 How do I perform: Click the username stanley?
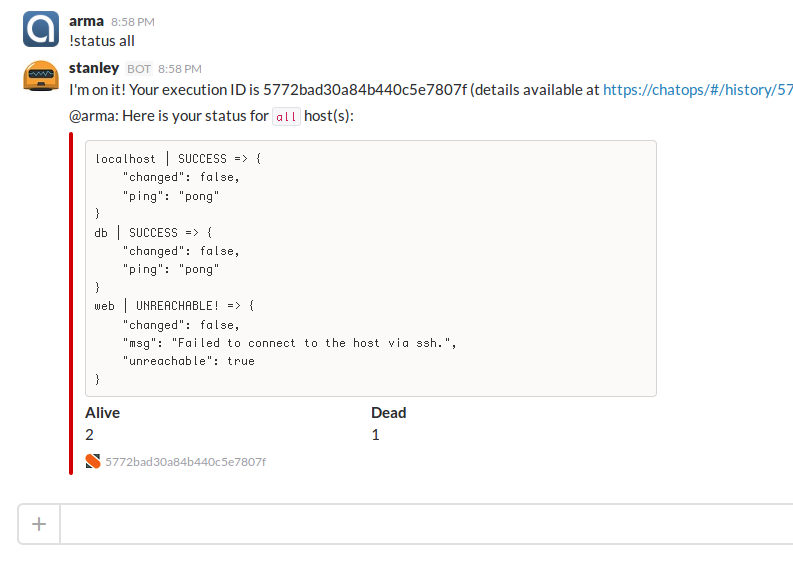coord(94,68)
